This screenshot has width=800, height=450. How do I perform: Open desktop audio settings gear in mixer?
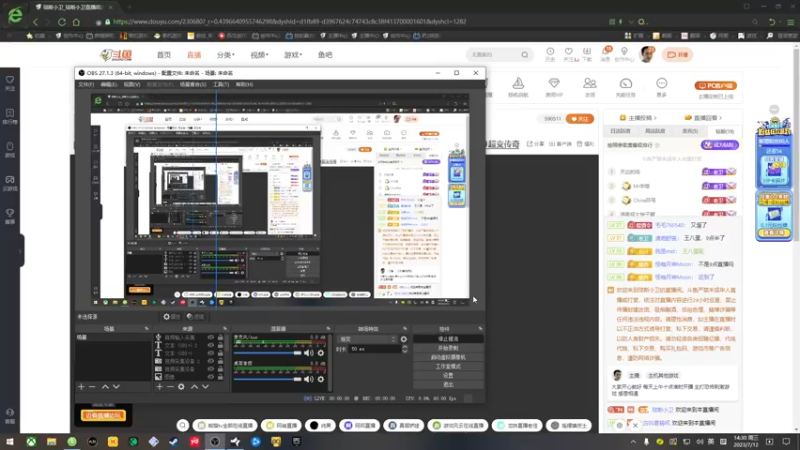[321, 379]
